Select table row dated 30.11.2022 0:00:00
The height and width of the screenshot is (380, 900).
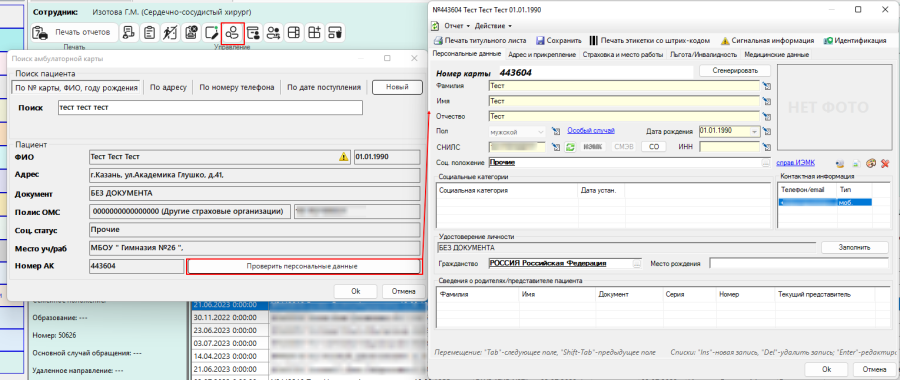[309, 317]
